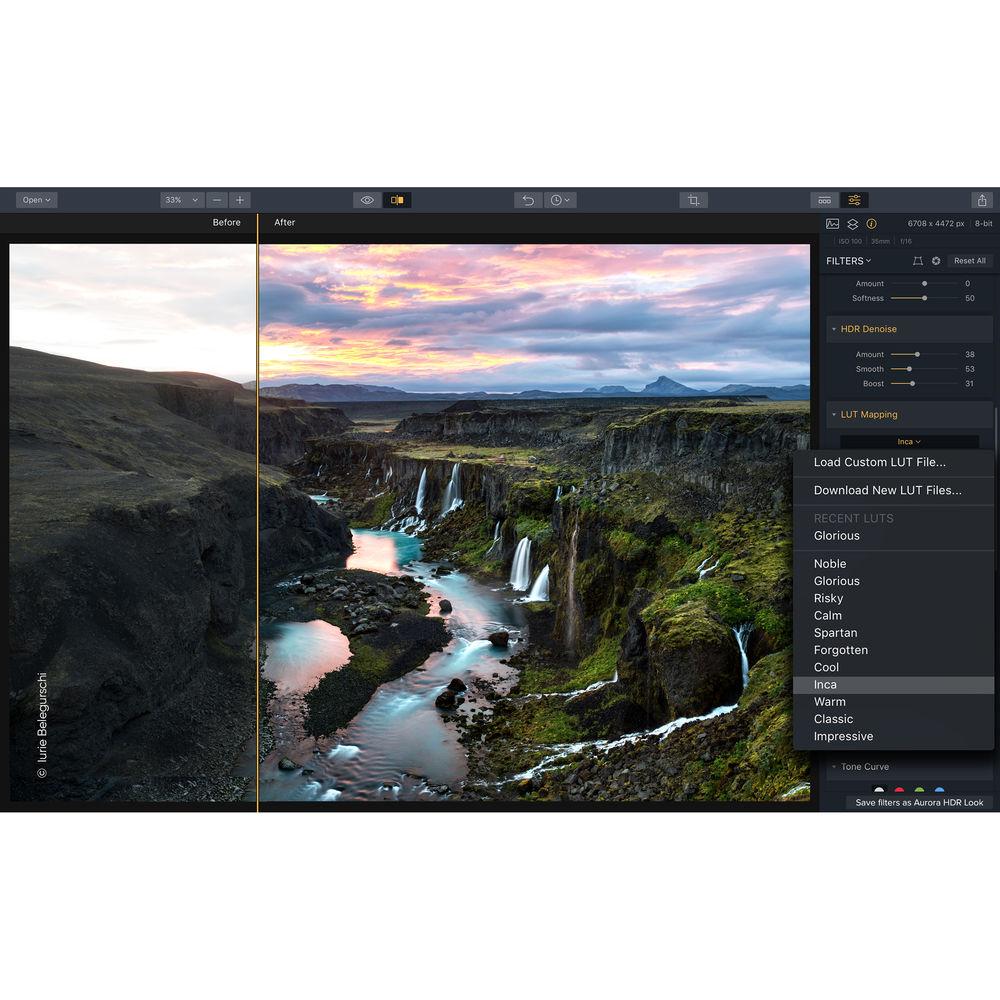The height and width of the screenshot is (1000, 1000).
Task: Click the lens correction icon near Reset All
Action: tap(936, 260)
